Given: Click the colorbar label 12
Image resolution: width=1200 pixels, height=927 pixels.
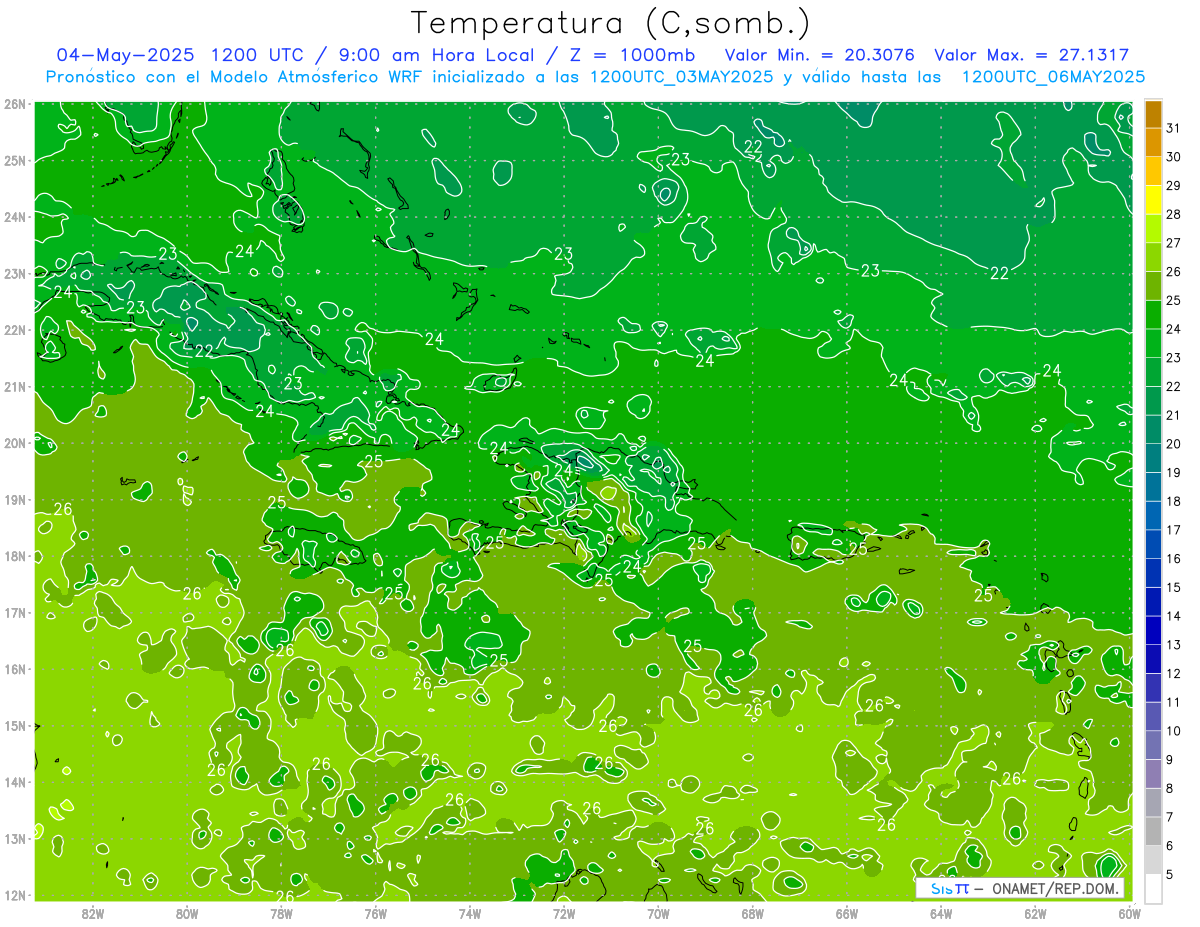Looking at the screenshot, I should (x=1174, y=673).
